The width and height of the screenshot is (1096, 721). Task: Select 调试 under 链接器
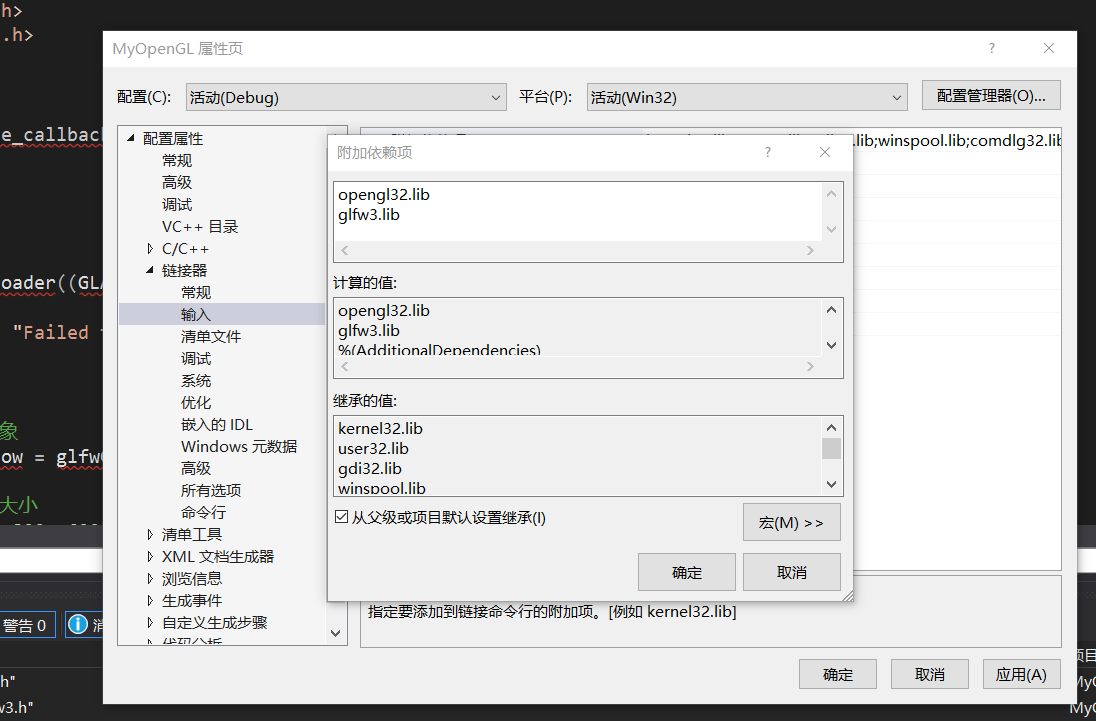pos(196,358)
